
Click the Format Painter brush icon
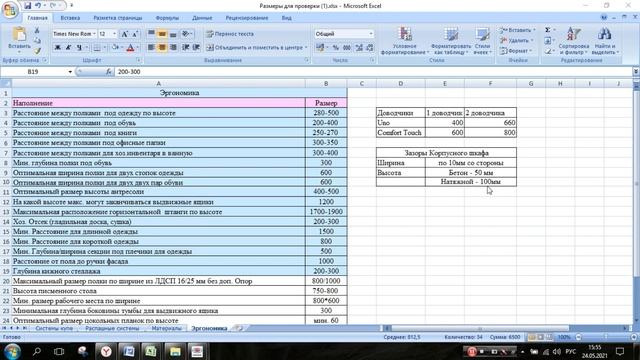click(37, 51)
